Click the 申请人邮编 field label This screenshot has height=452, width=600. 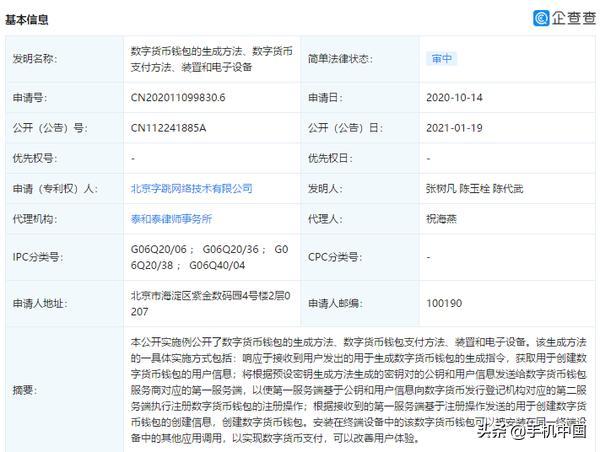[x=335, y=304]
